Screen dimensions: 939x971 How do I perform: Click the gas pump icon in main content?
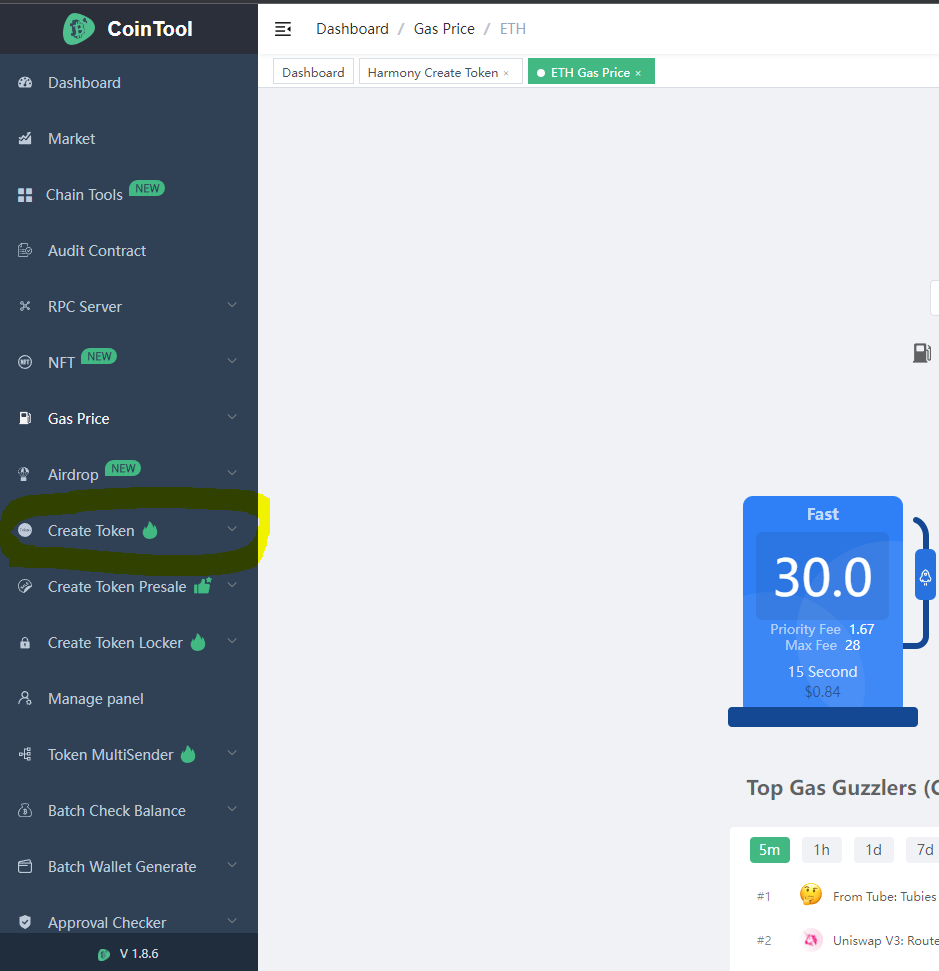pos(922,353)
